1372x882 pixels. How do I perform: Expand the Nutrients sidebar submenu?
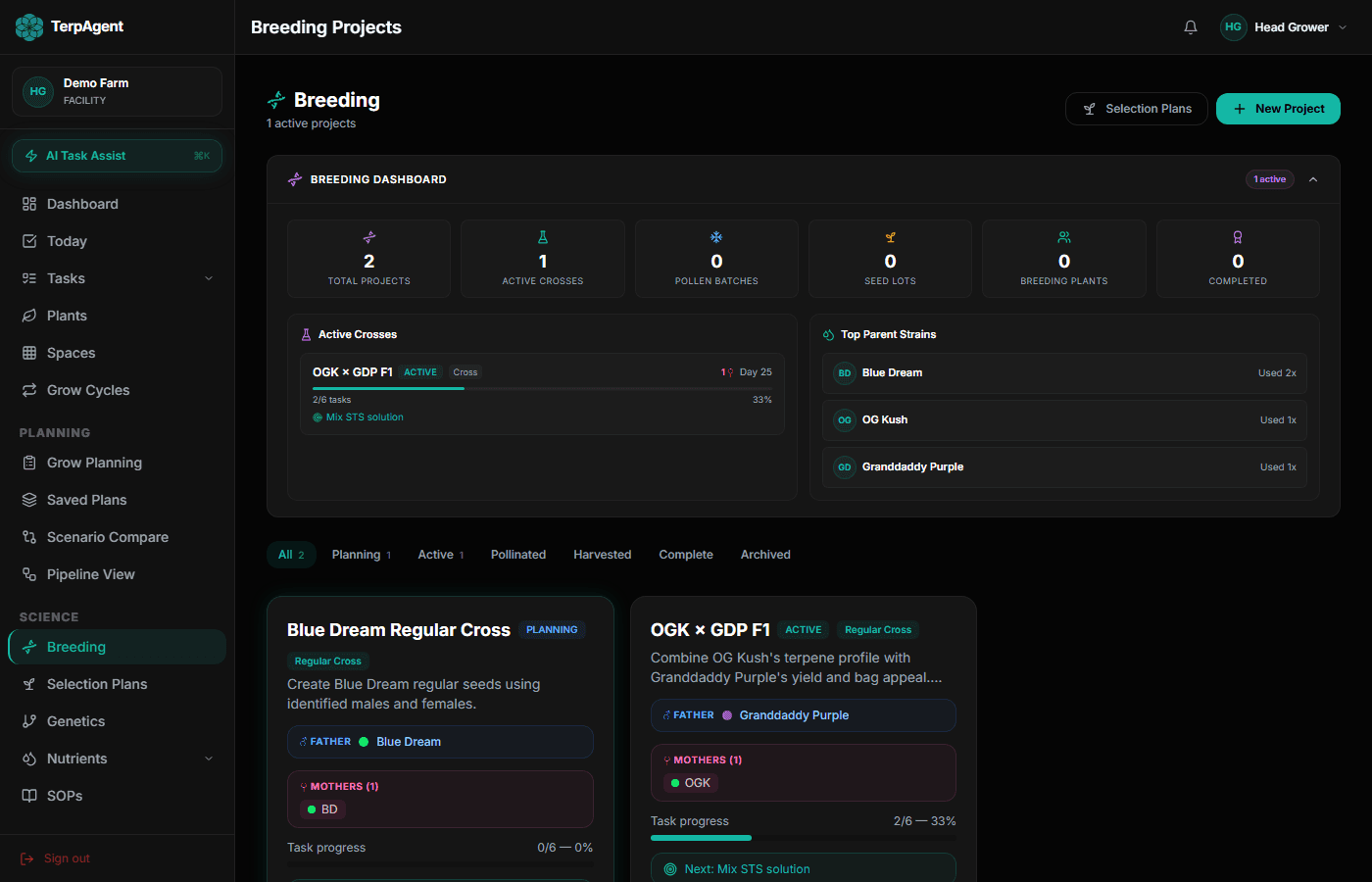point(208,758)
